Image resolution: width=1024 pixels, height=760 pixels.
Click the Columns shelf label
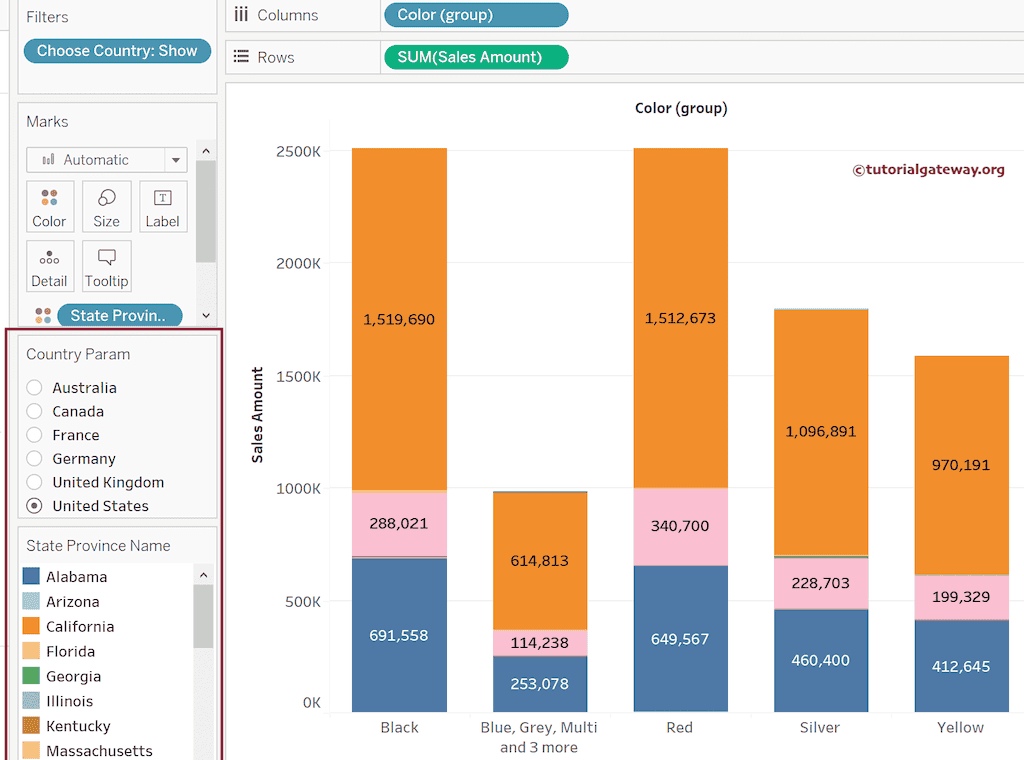tap(289, 15)
